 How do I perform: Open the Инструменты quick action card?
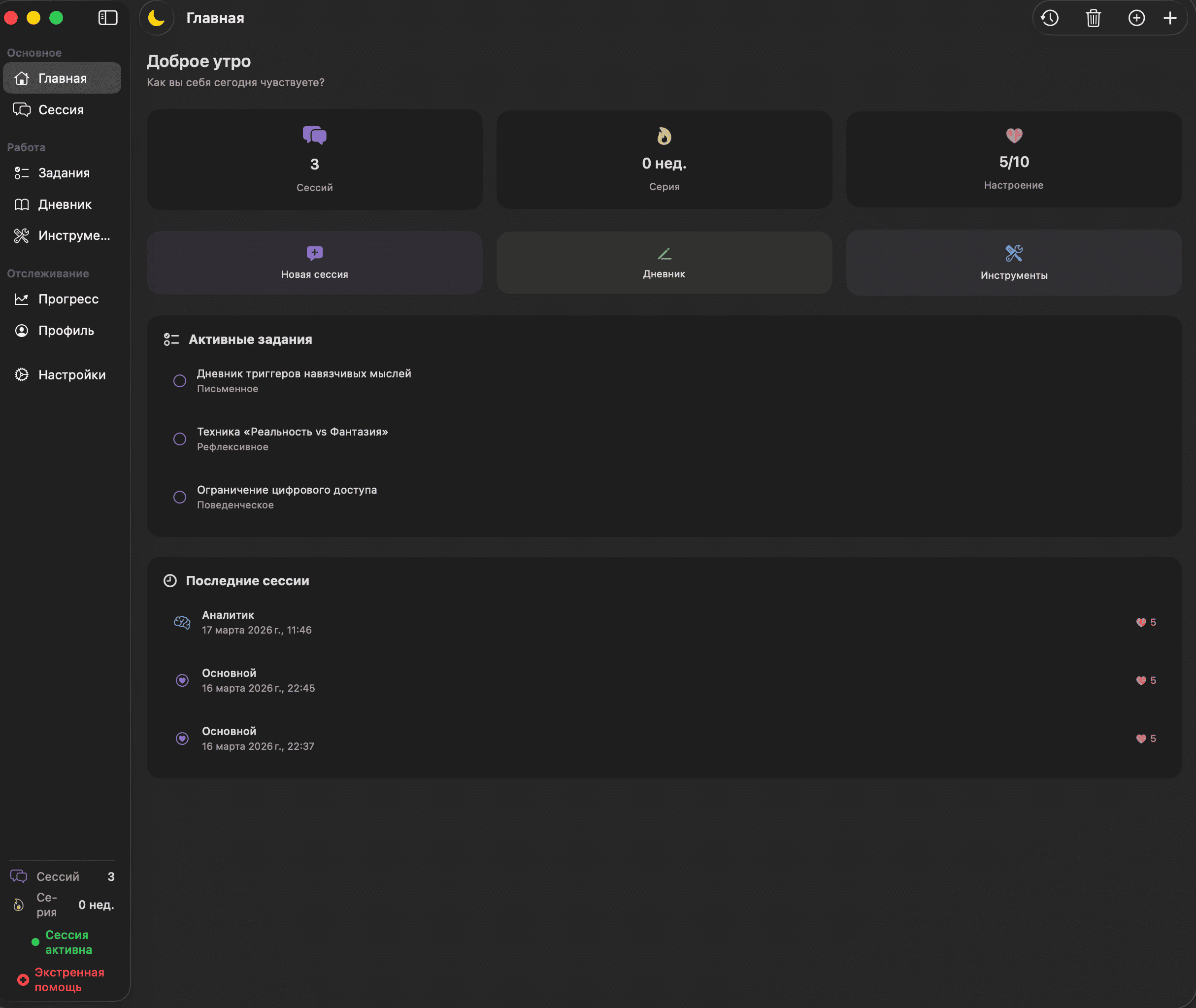pyautogui.click(x=1014, y=263)
